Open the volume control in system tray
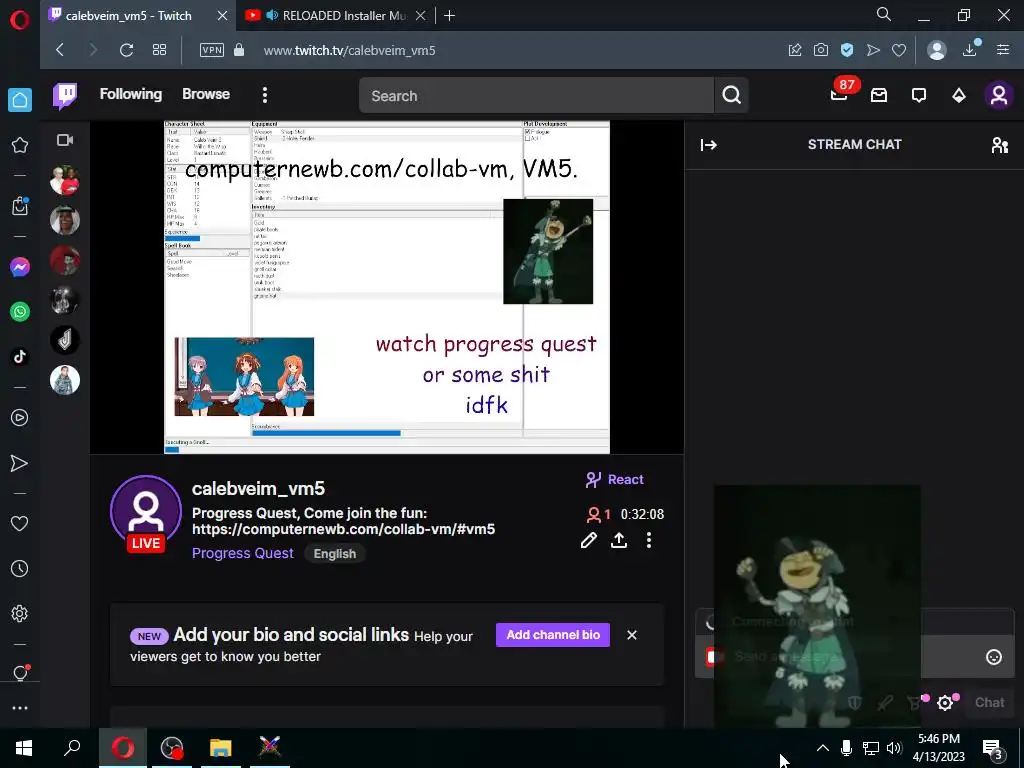1024x768 pixels. pyautogui.click(x=894, y=748)
